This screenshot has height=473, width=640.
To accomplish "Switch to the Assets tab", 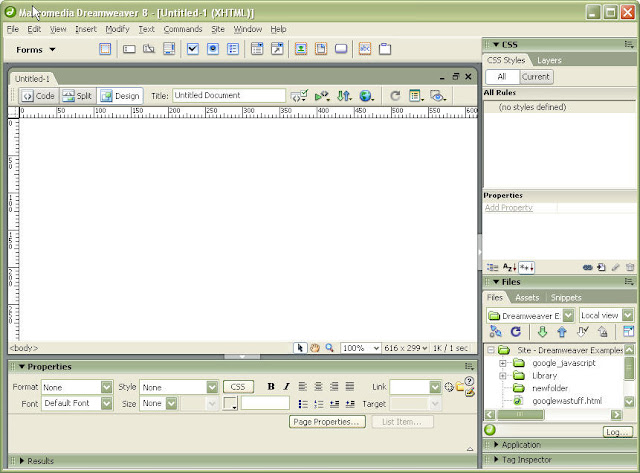I will [x=527, y=298].
